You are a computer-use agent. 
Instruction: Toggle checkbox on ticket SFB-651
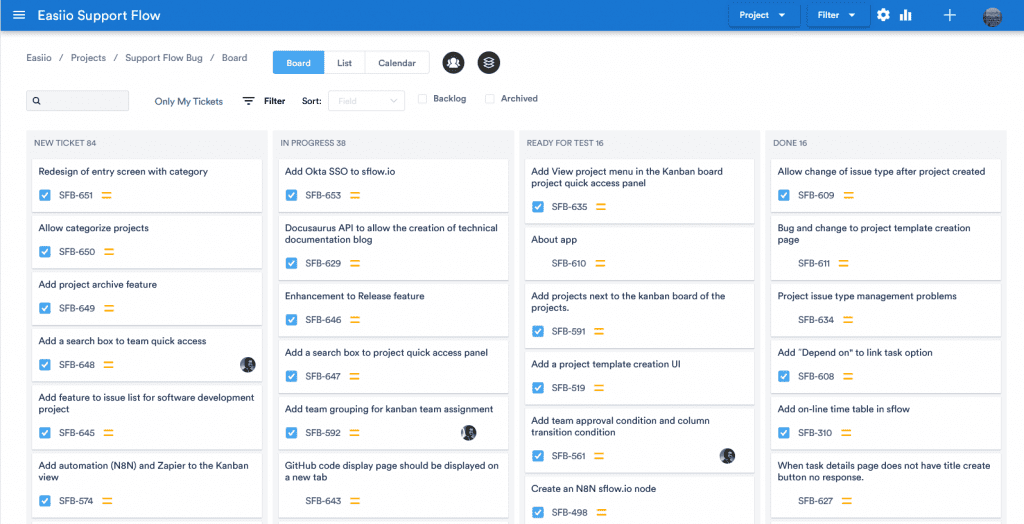44,195
